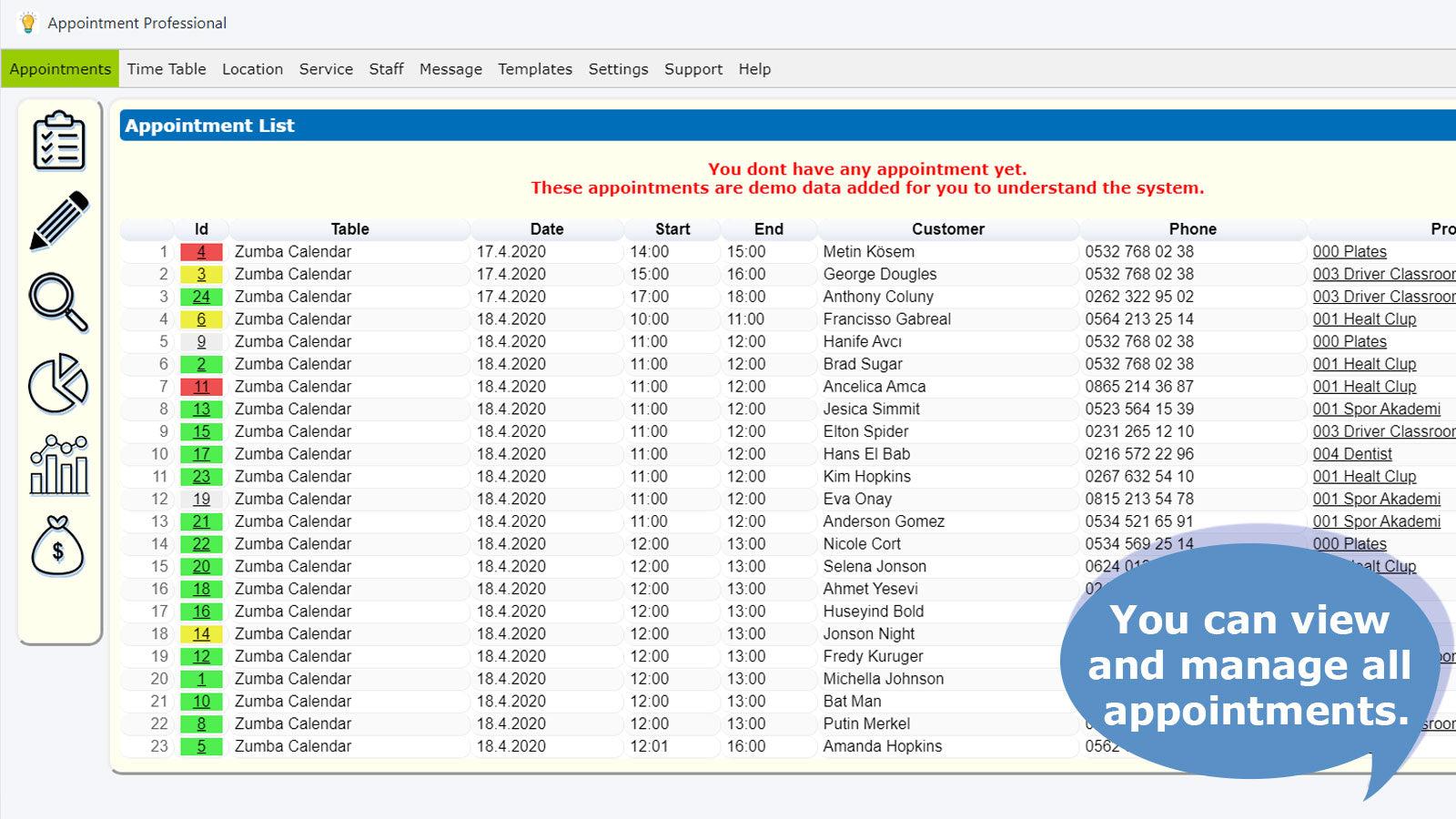Viewport: 1456px width, 819px height.
Task: Open the Settings menu
Action: pos(618,68)
